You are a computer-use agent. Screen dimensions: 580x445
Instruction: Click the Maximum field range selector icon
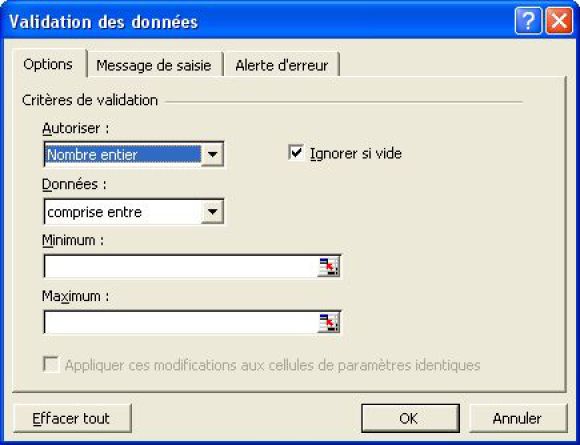[x=328, y=322]
